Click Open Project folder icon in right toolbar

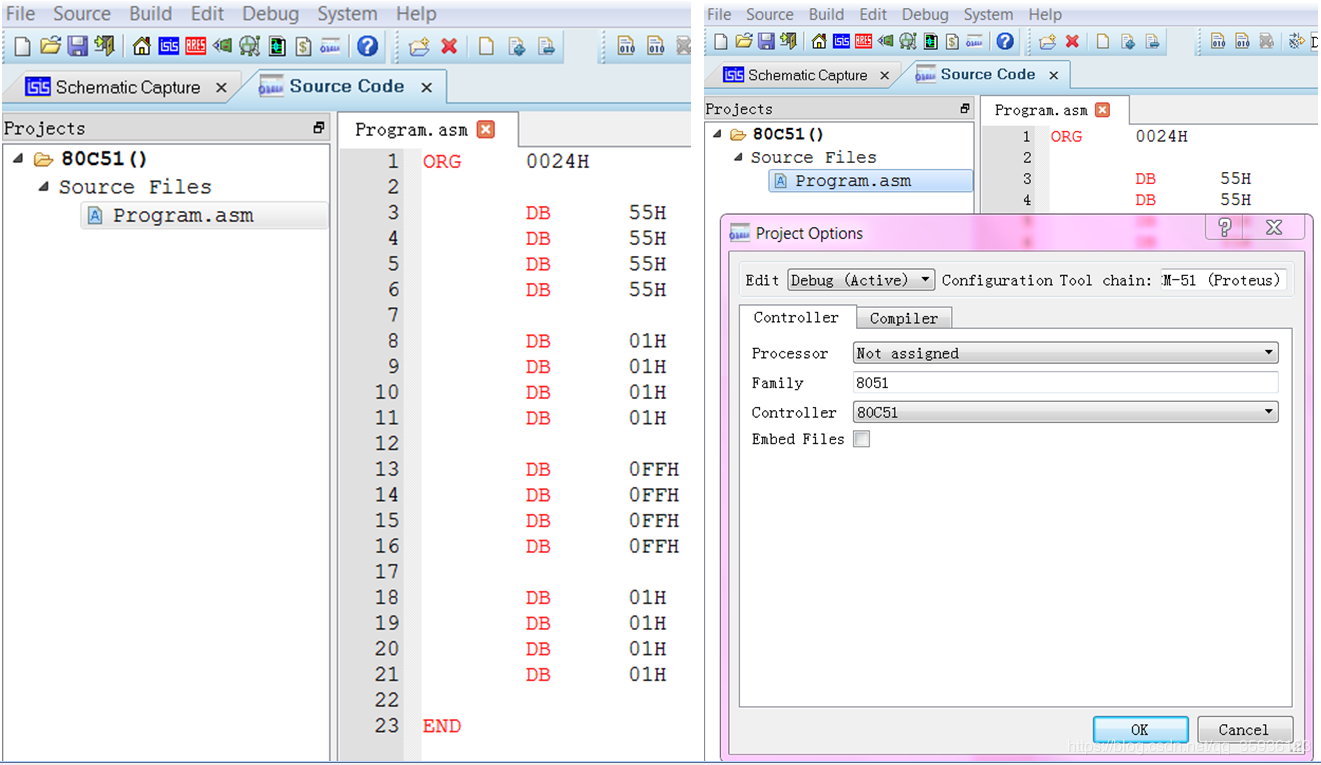coord(743,41)
